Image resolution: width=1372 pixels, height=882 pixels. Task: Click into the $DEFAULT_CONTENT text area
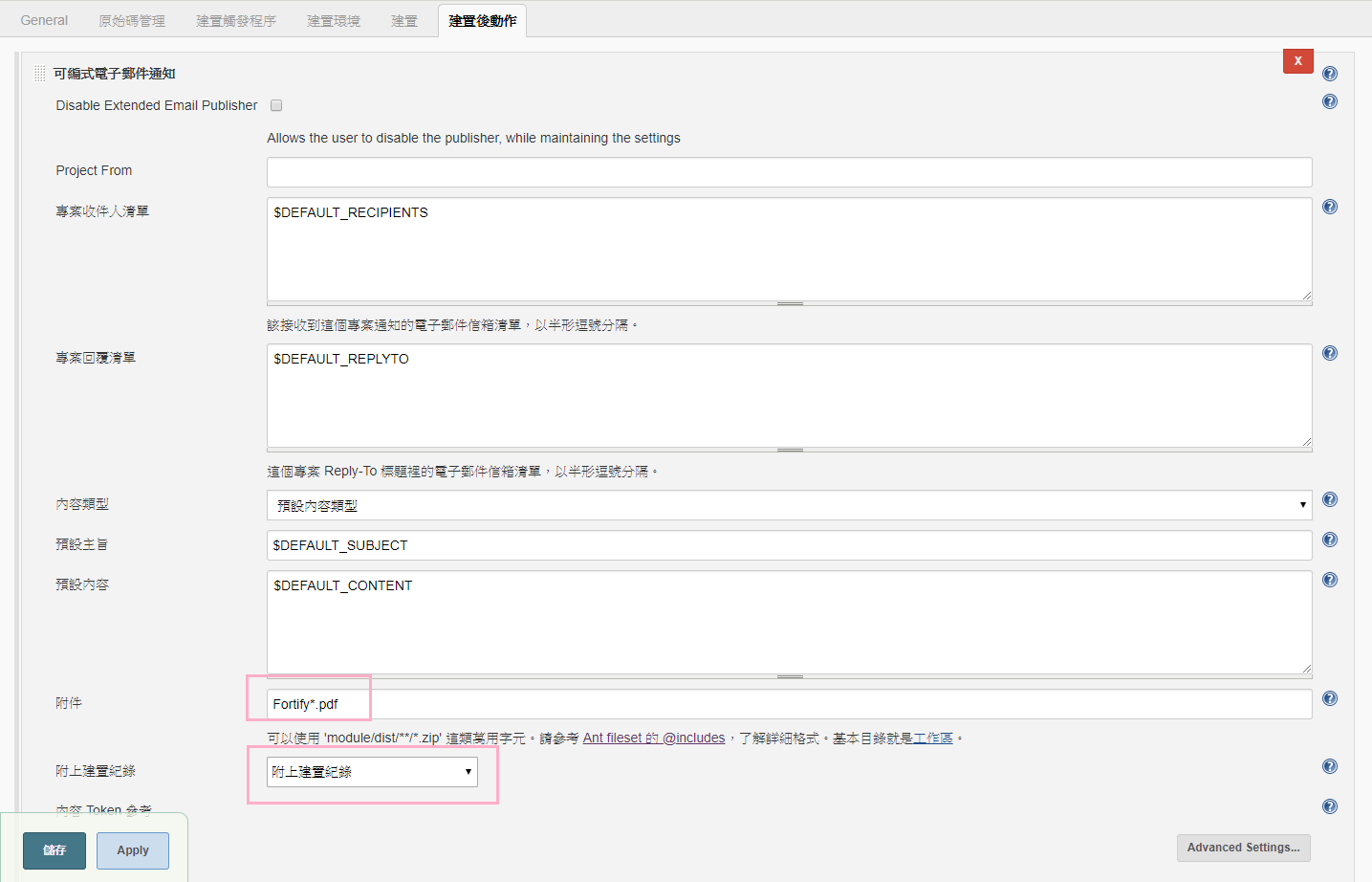pyautogui.click(x=789, y=623)
